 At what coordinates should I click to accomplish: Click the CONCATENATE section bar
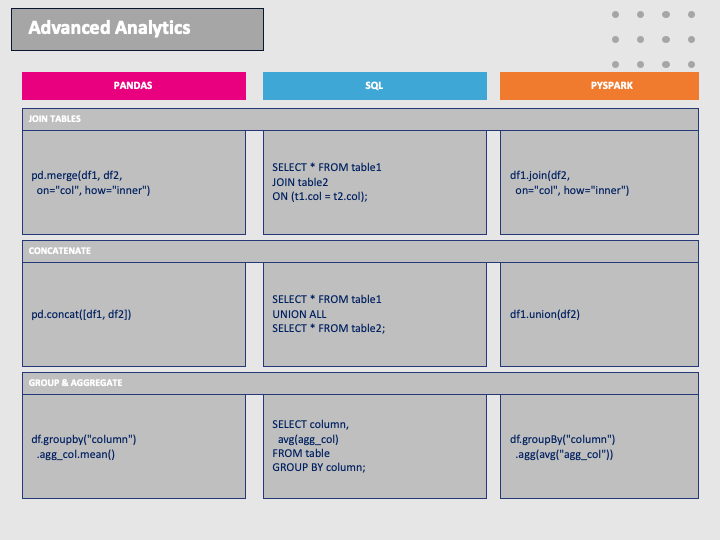[x=360, y=251]
